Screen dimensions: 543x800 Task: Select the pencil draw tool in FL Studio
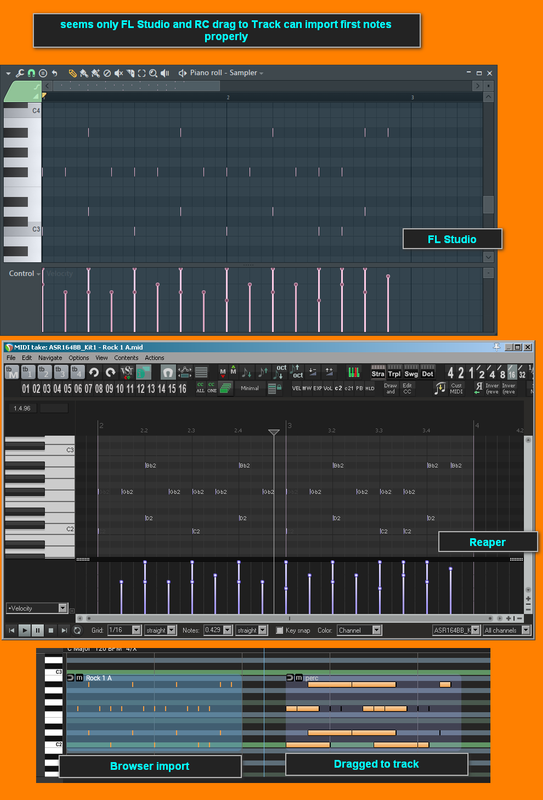(72, 73)
